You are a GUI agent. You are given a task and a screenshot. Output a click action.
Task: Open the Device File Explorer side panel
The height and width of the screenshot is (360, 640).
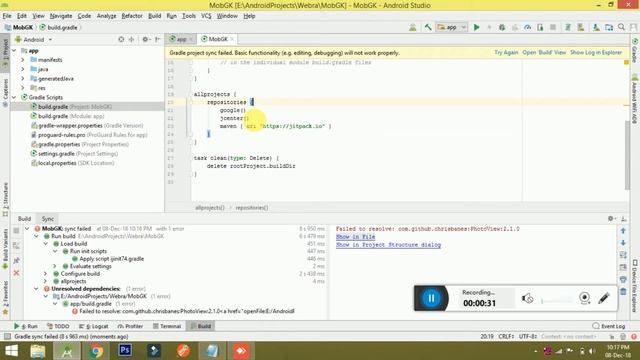(635, 286)
